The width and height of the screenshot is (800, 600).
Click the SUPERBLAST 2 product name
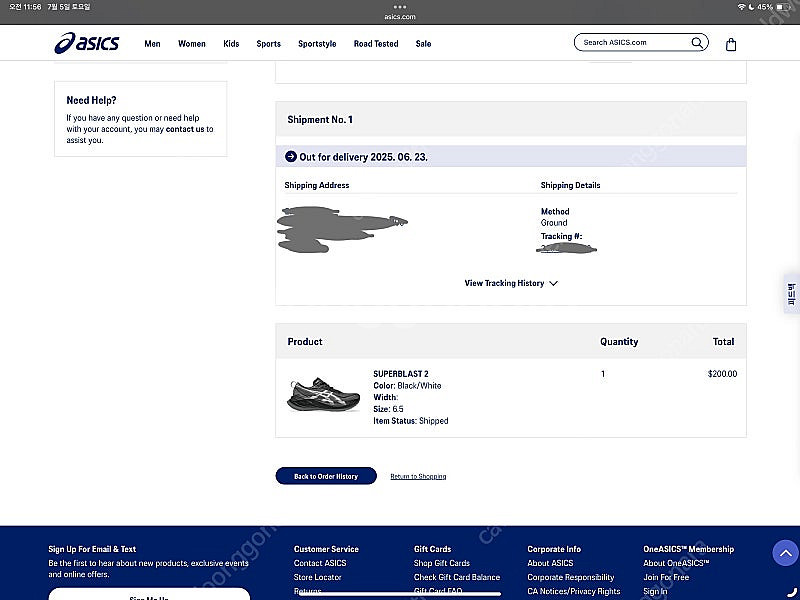click(401, 374)
